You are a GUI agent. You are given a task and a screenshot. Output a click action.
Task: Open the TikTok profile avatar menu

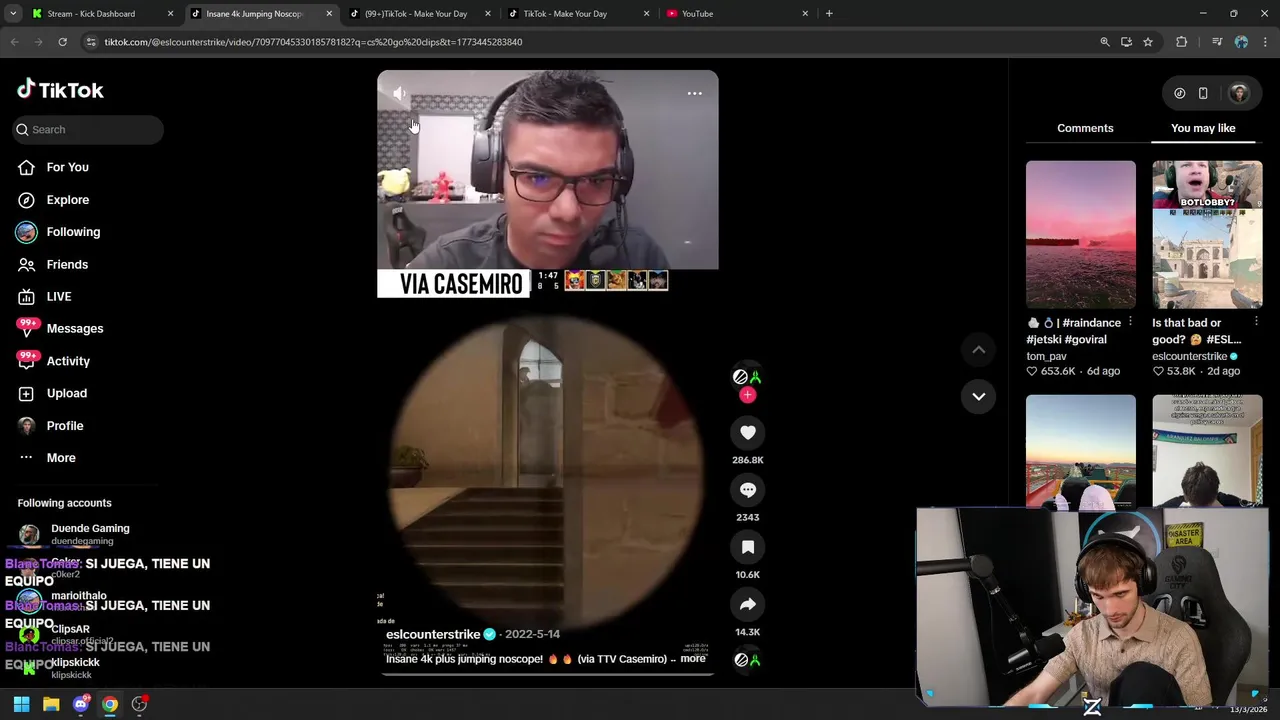[x=1239, y=93]
